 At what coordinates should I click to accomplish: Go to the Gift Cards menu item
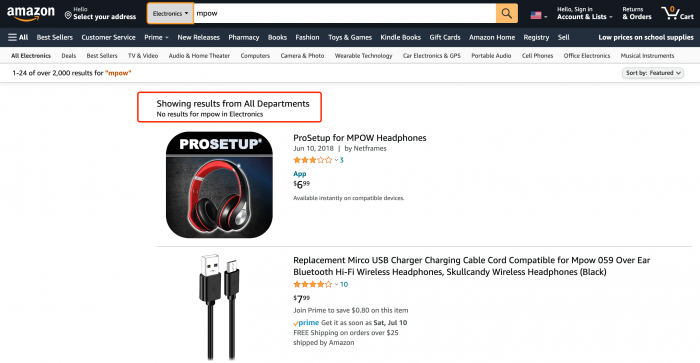pyautogui.click(x=445, y=38)
